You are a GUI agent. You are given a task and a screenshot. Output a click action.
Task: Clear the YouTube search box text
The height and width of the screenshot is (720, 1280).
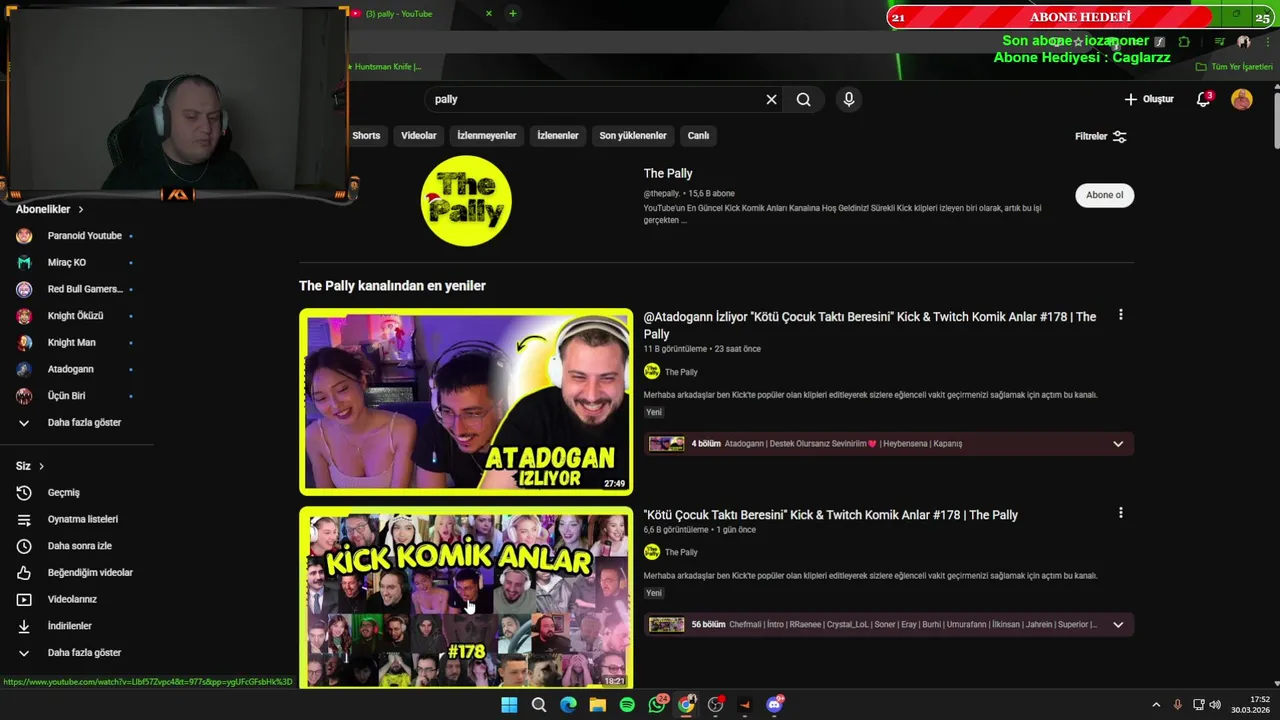[x=771, y=99]
